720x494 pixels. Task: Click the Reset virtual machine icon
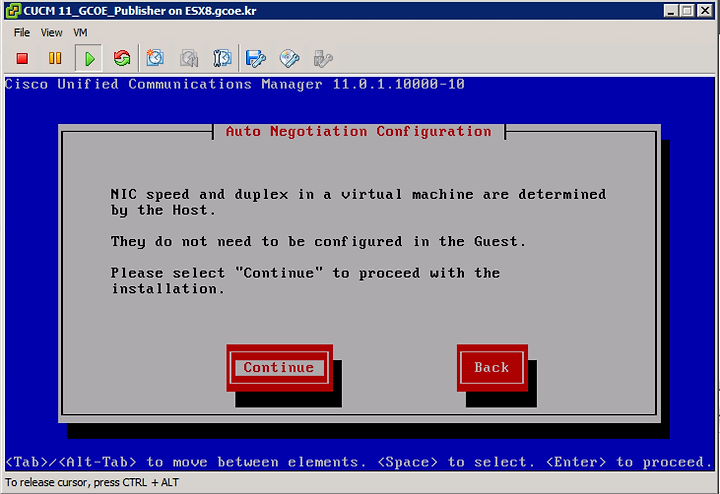(x=122, y=58)
